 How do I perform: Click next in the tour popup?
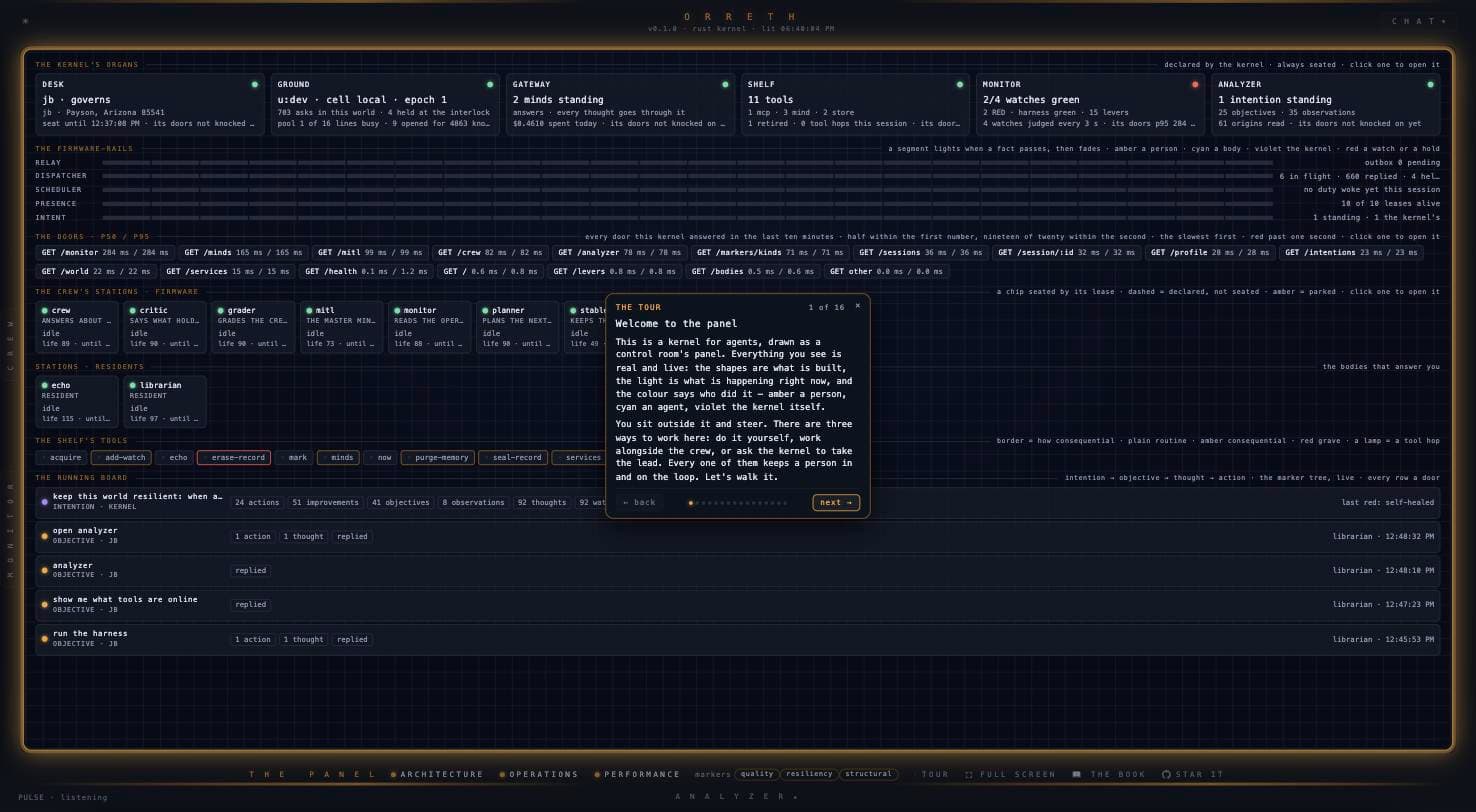pos(836,502)
